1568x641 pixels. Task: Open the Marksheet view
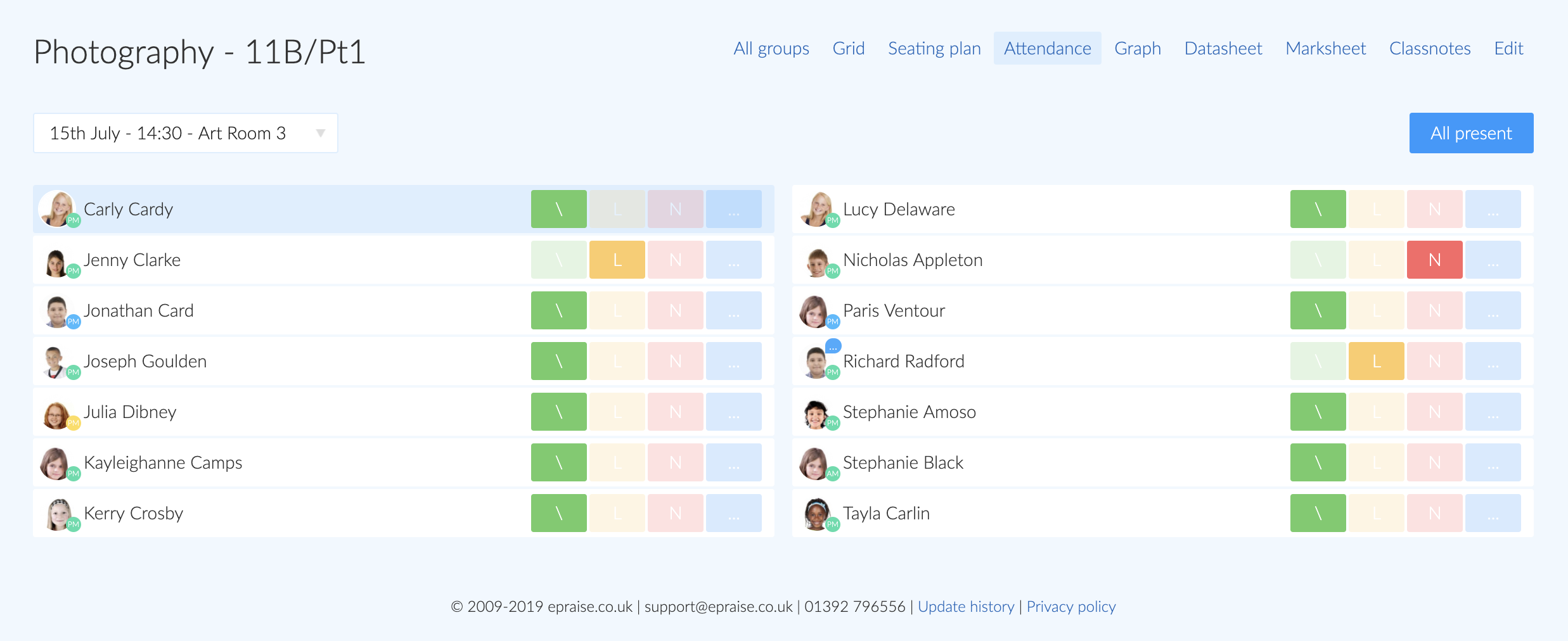(1325, 48)
